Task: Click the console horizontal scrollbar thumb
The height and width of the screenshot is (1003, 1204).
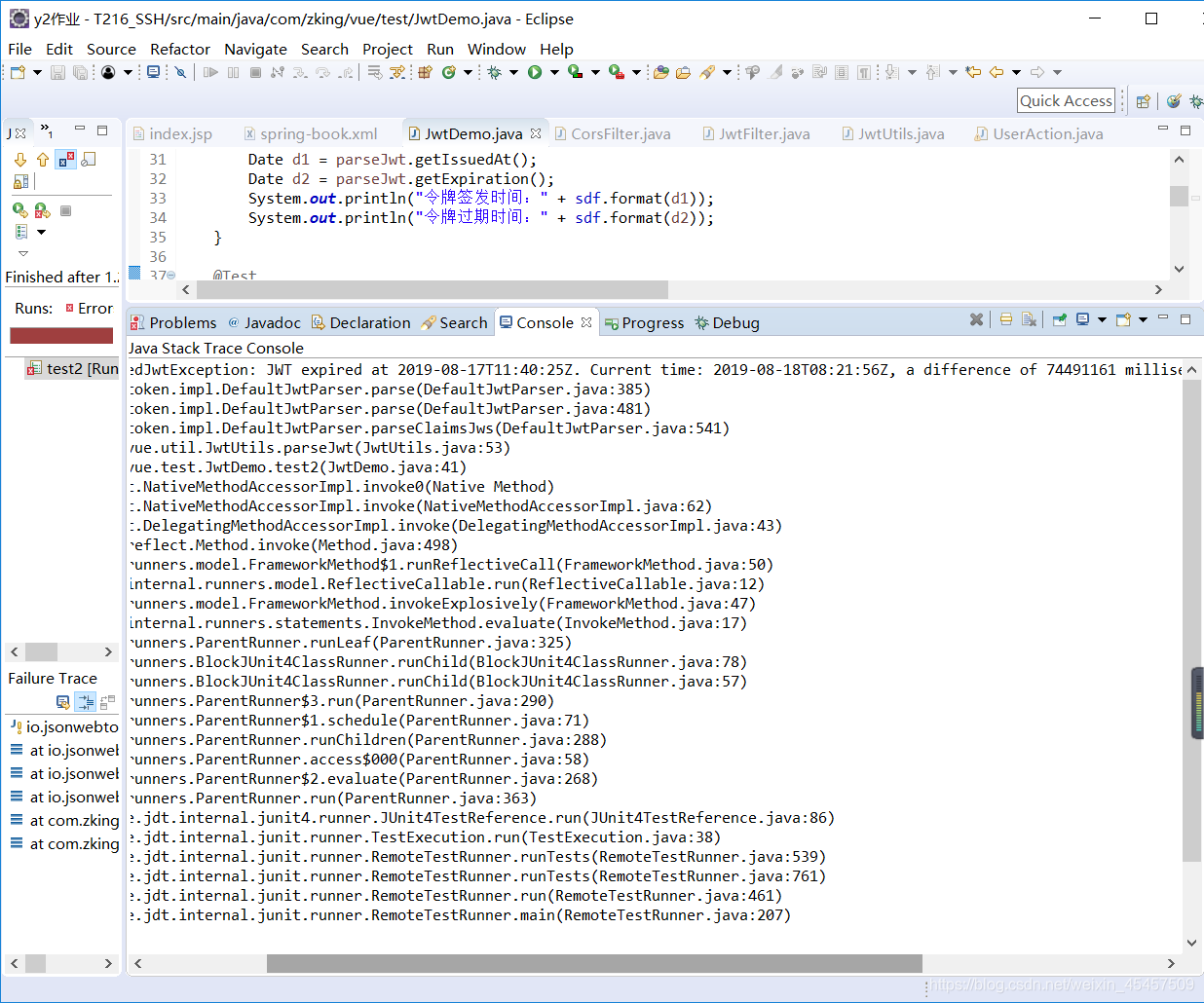Action: 594,963
